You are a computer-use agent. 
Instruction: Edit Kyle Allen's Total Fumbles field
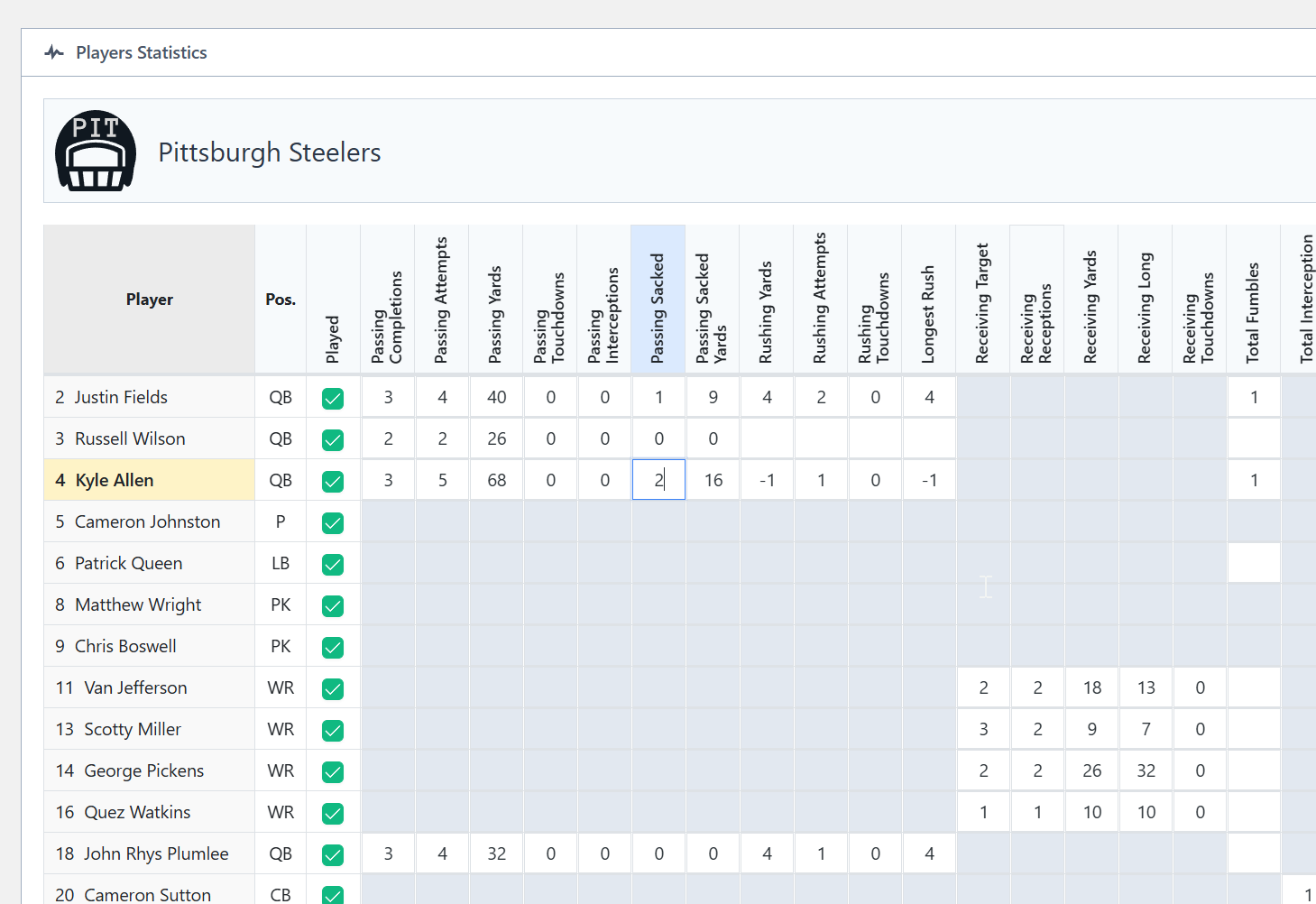[1254, 480]
